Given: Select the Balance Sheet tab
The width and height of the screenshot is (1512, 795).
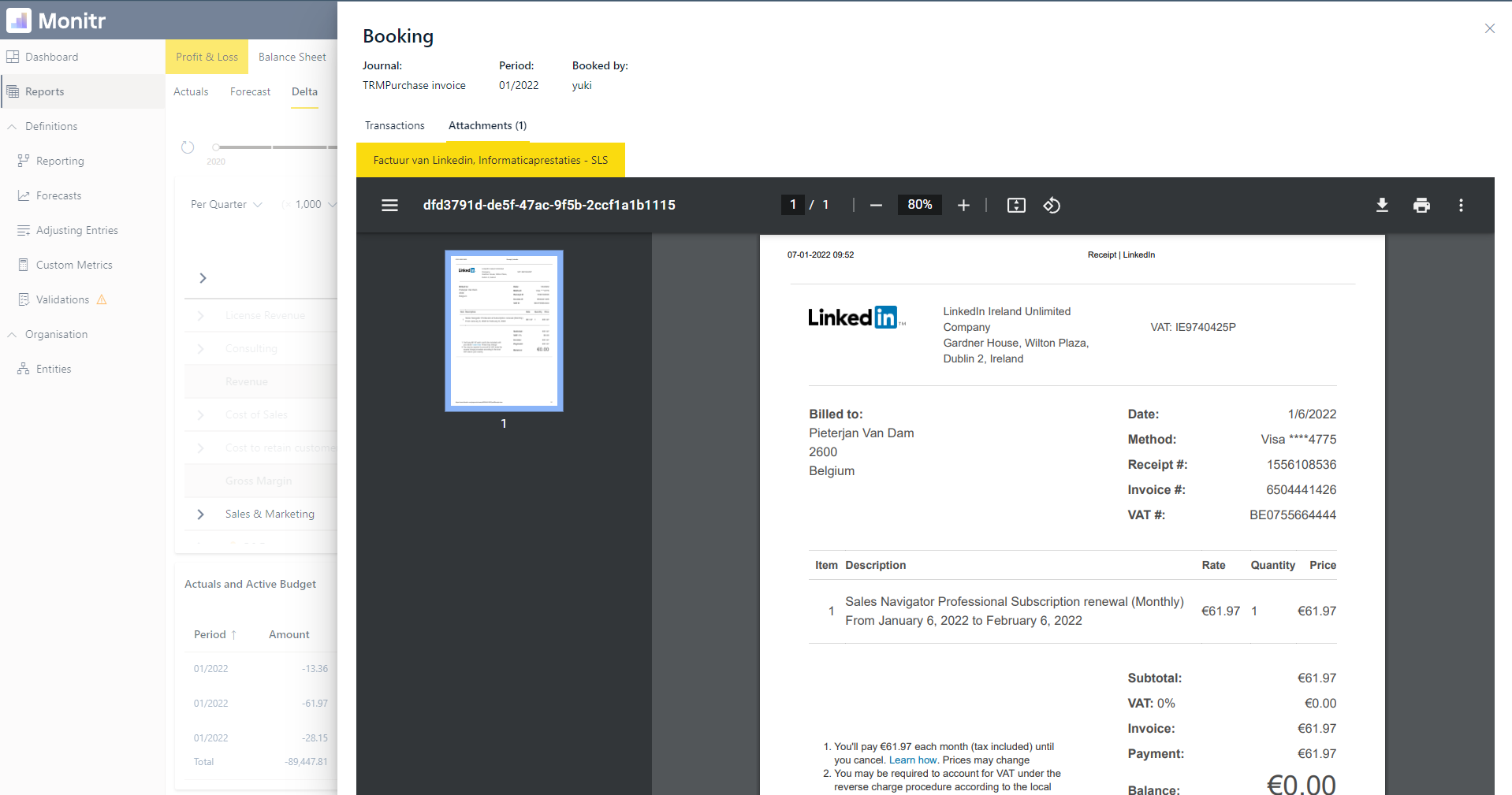Looking at the screenshot, I should point(292,56).
